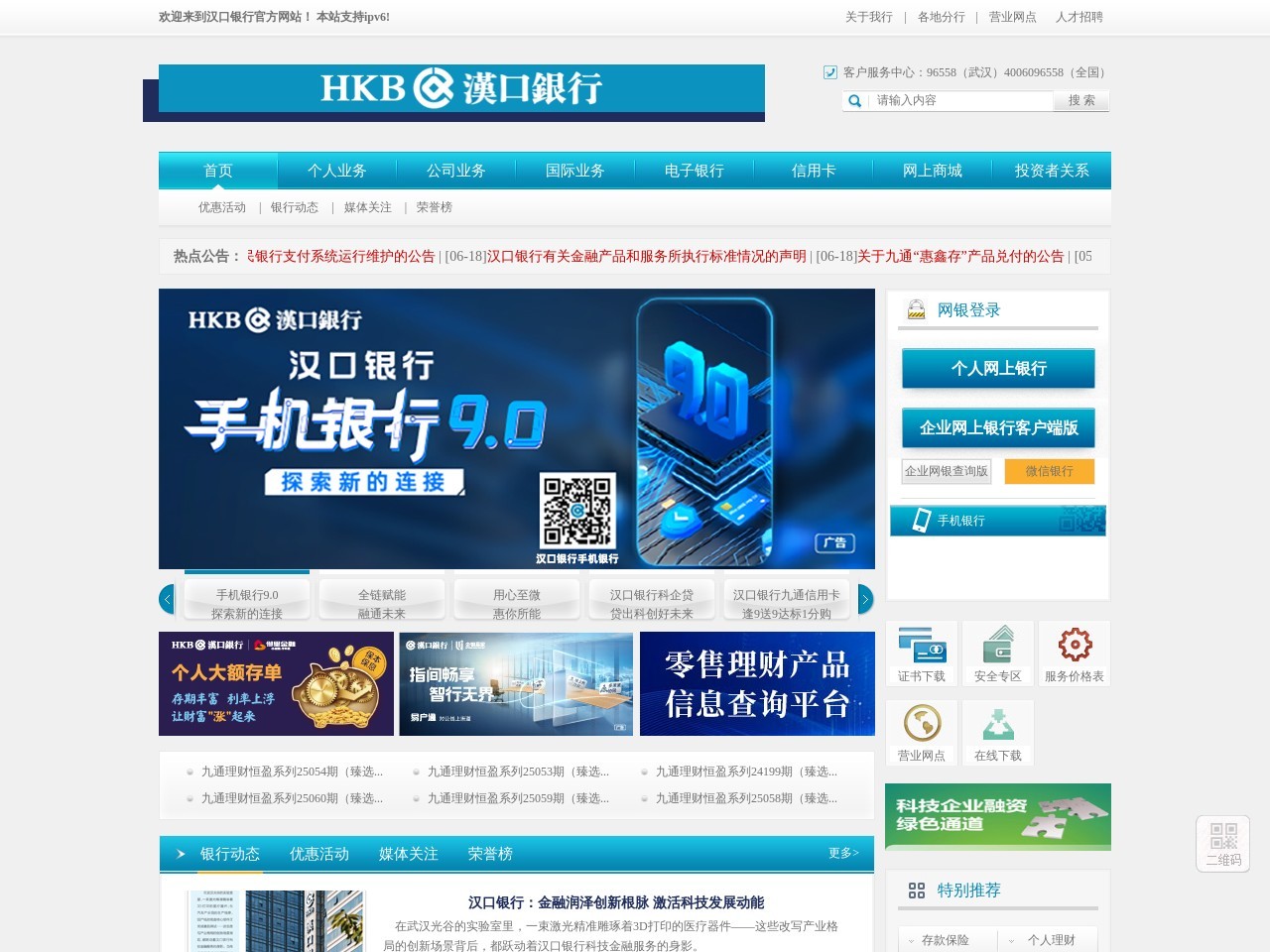This screenshot has height=952, width=1270.
Task: Click the 手机银行 phone icon banner
Action: [997, 521]
